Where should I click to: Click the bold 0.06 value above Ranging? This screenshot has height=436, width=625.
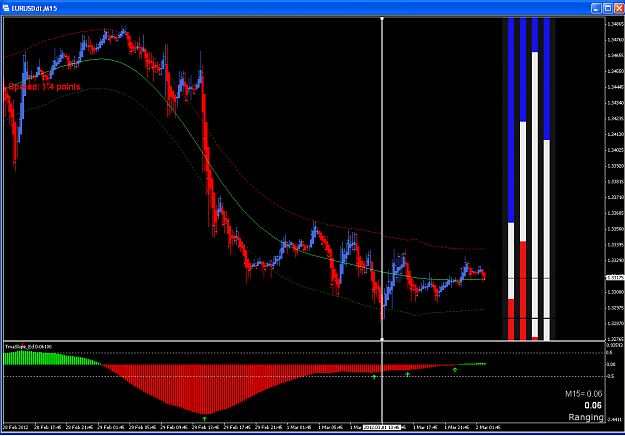tap(593, 405)
